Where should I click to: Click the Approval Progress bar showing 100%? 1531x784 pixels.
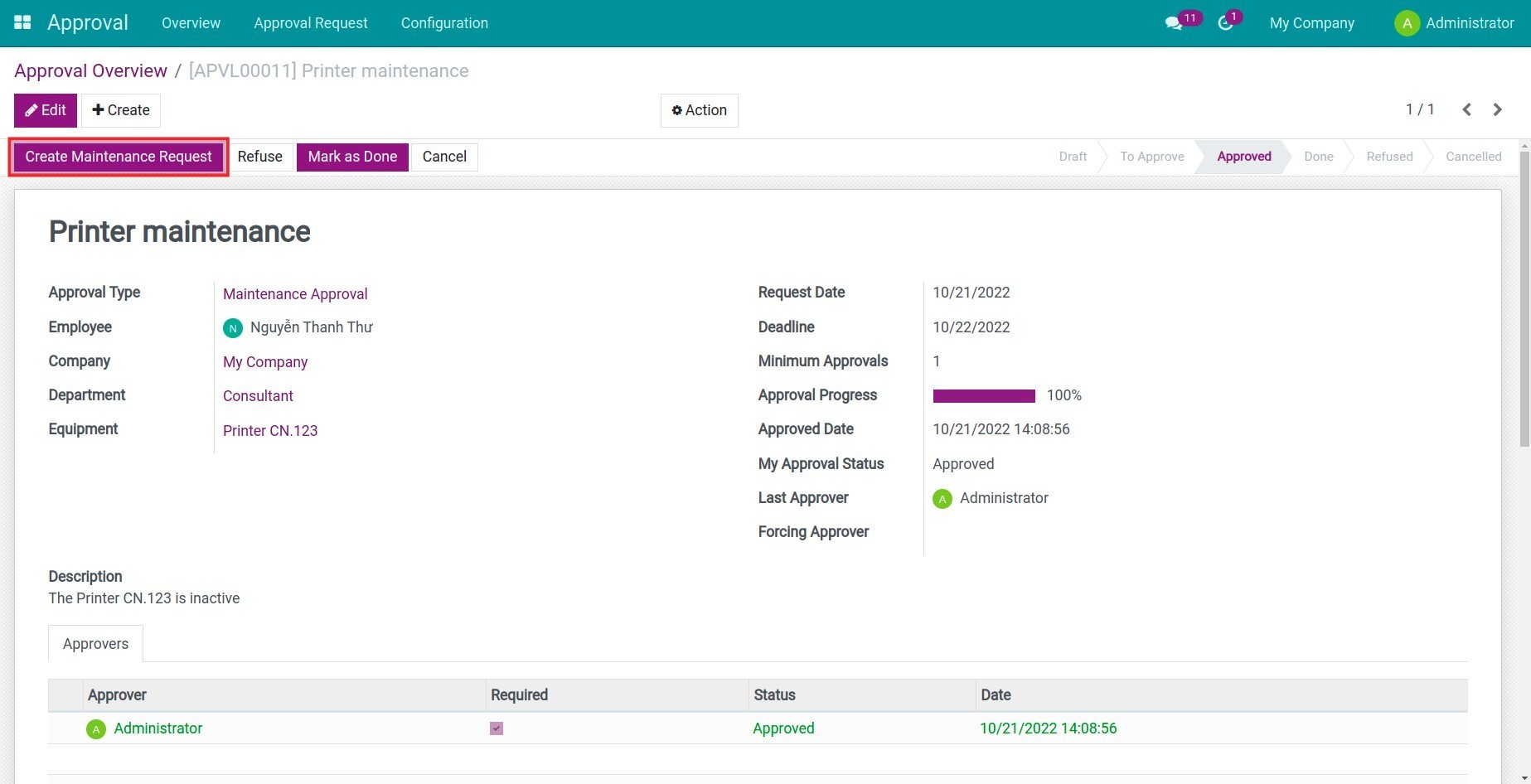tap(984, 395)
